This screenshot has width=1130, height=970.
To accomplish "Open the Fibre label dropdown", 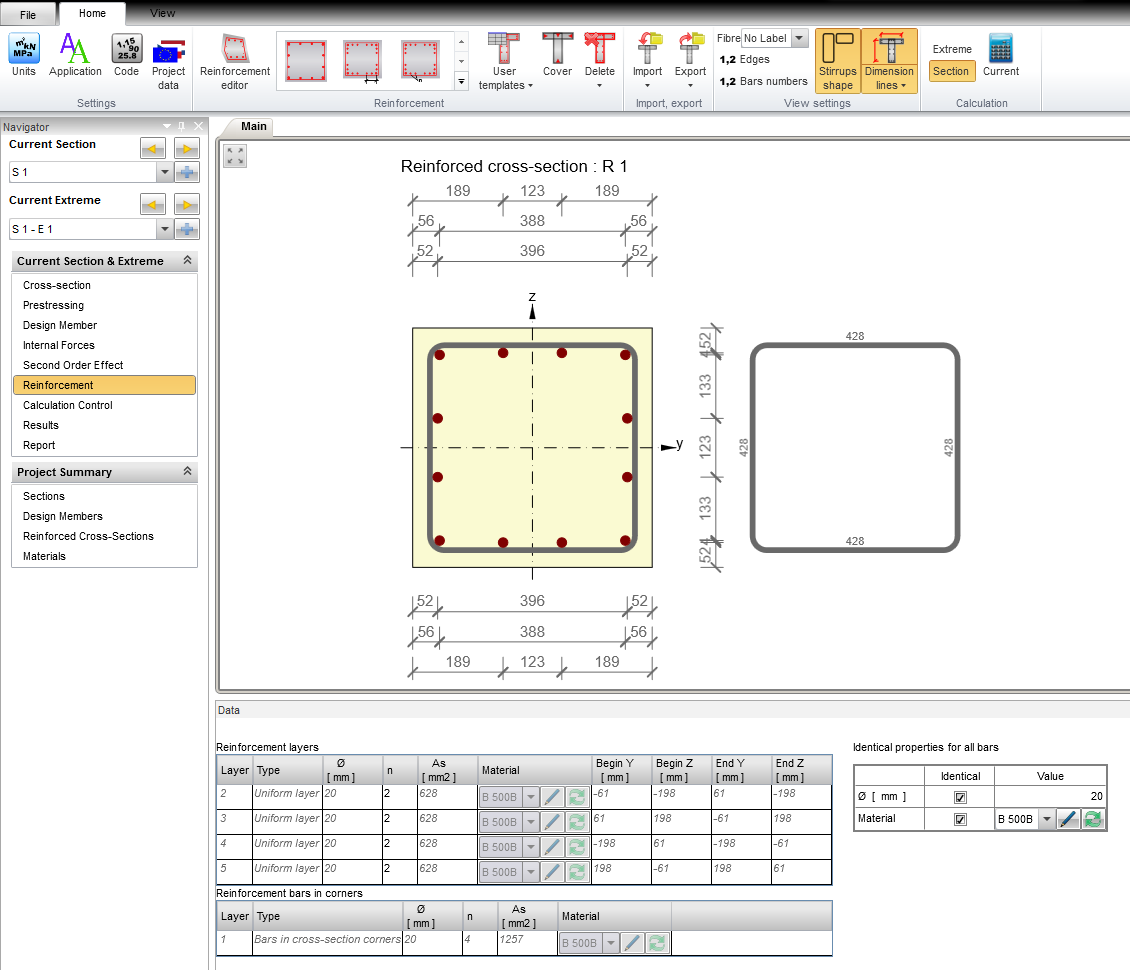I will [x=799, y=38].
